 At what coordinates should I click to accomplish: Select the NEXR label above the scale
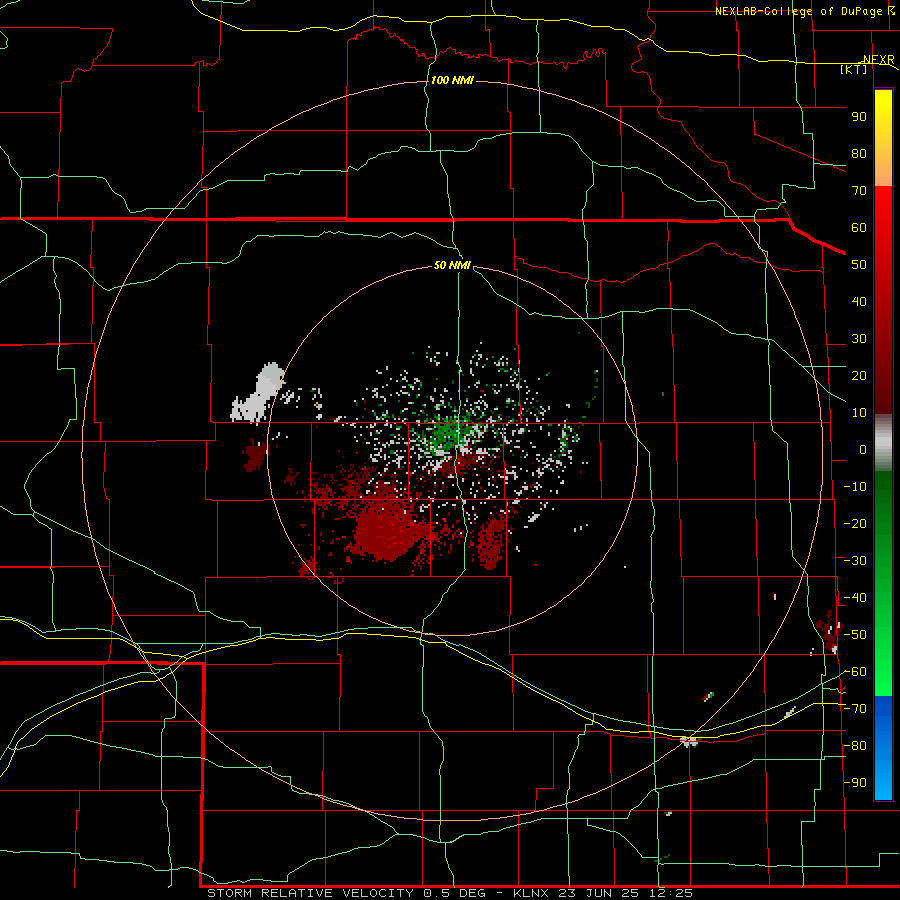(879, 60)
